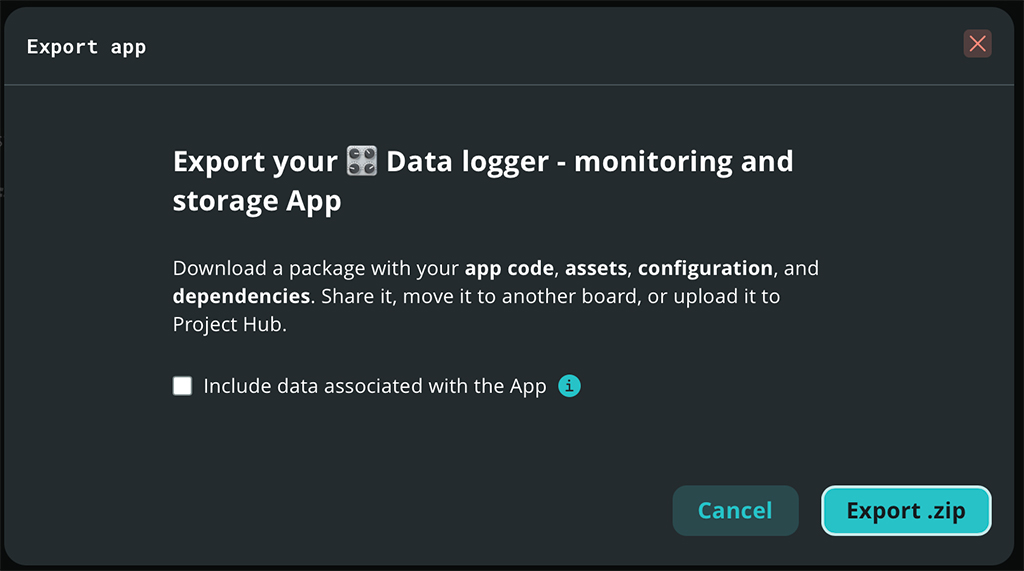
Task: Click the bold "configuration" word
Action: tap(705, 268)
